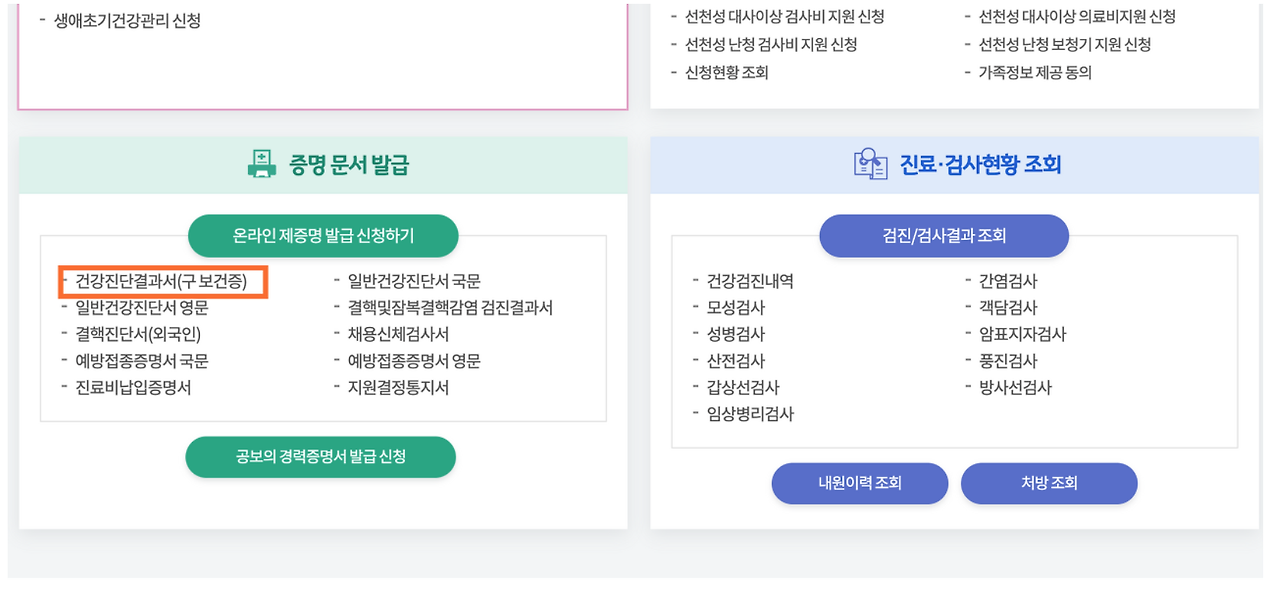Open 지원결정통지서

click(x=396, y=386)
